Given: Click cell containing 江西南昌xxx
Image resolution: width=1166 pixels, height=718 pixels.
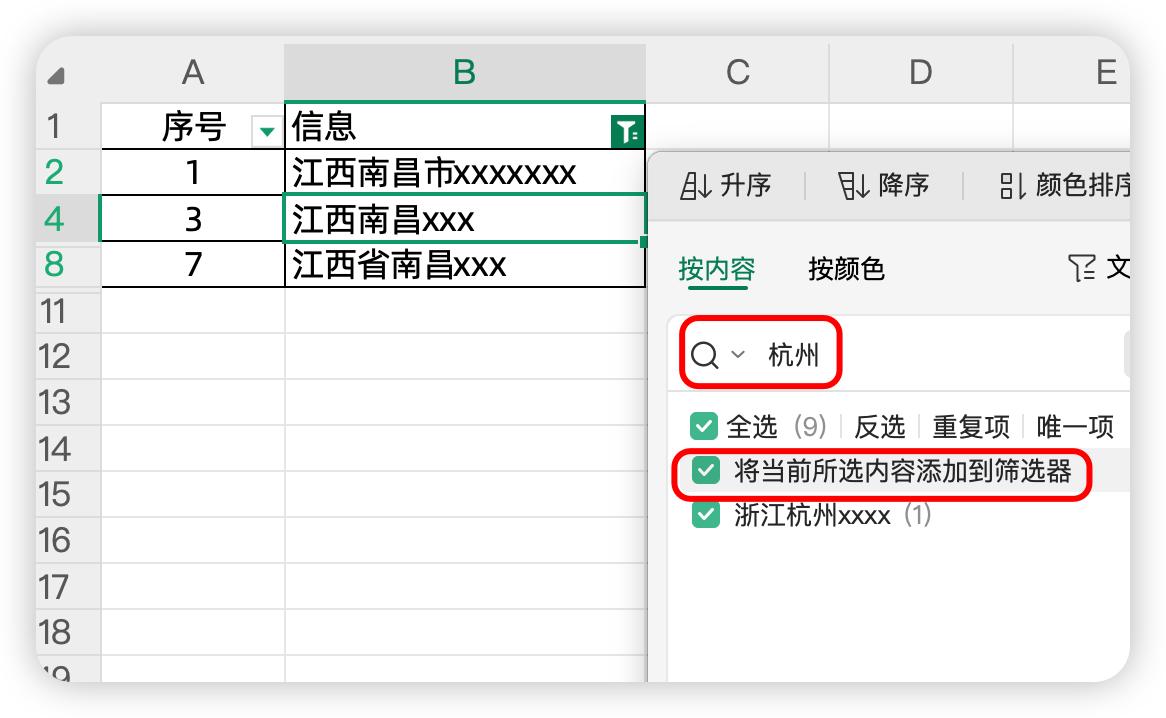Looking at the screenshot, I should (x=465, y=219).
